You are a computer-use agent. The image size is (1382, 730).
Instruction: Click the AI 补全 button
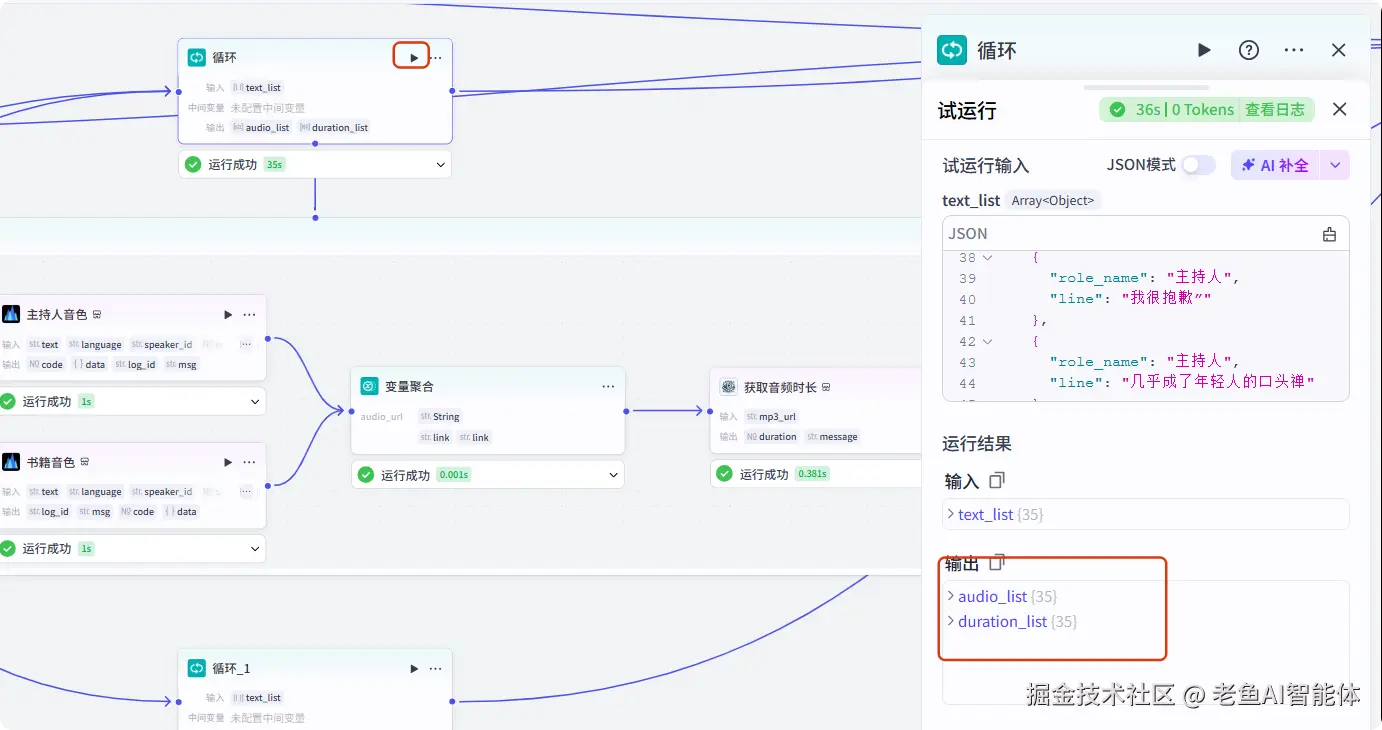(x=1276, y=165)
